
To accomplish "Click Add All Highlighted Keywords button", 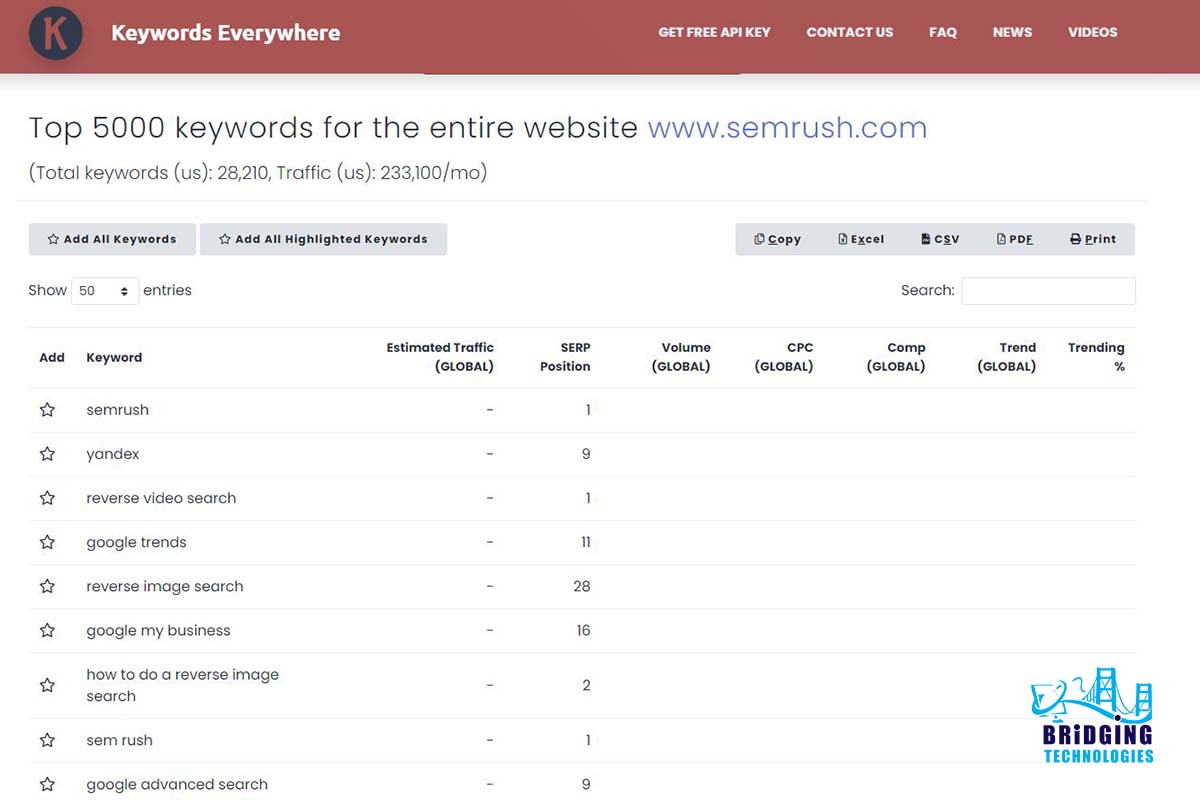I will 323,239.
